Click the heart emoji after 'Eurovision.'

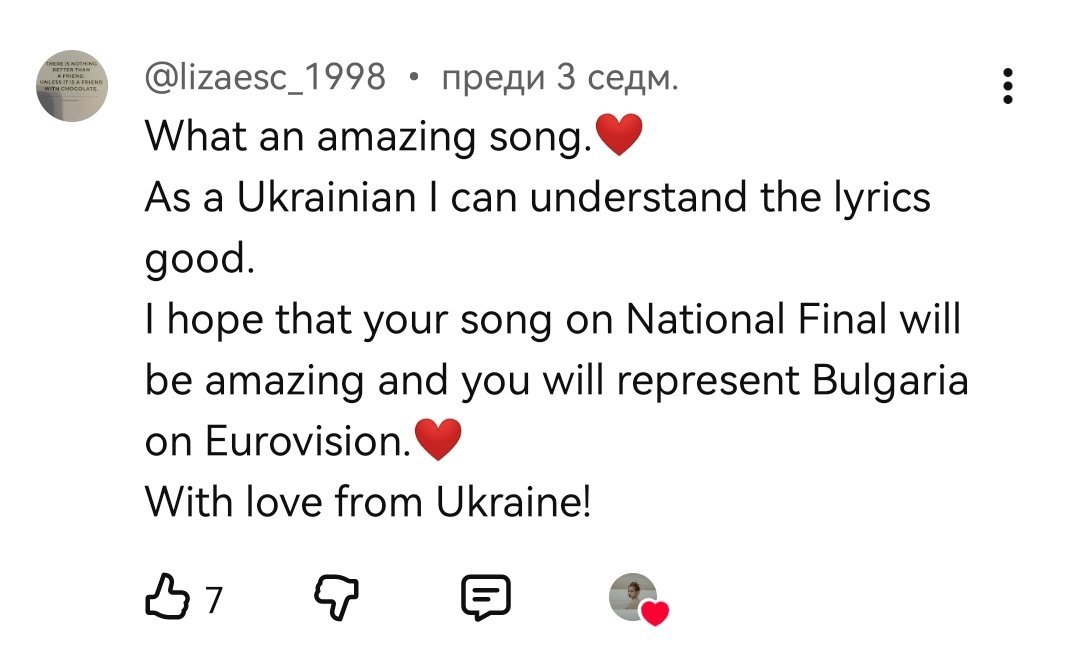coord(437,440)
